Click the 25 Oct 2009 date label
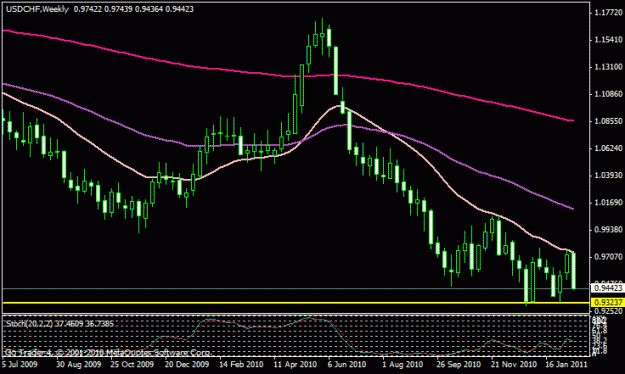 pyautogui.click(x=132, y=364)
